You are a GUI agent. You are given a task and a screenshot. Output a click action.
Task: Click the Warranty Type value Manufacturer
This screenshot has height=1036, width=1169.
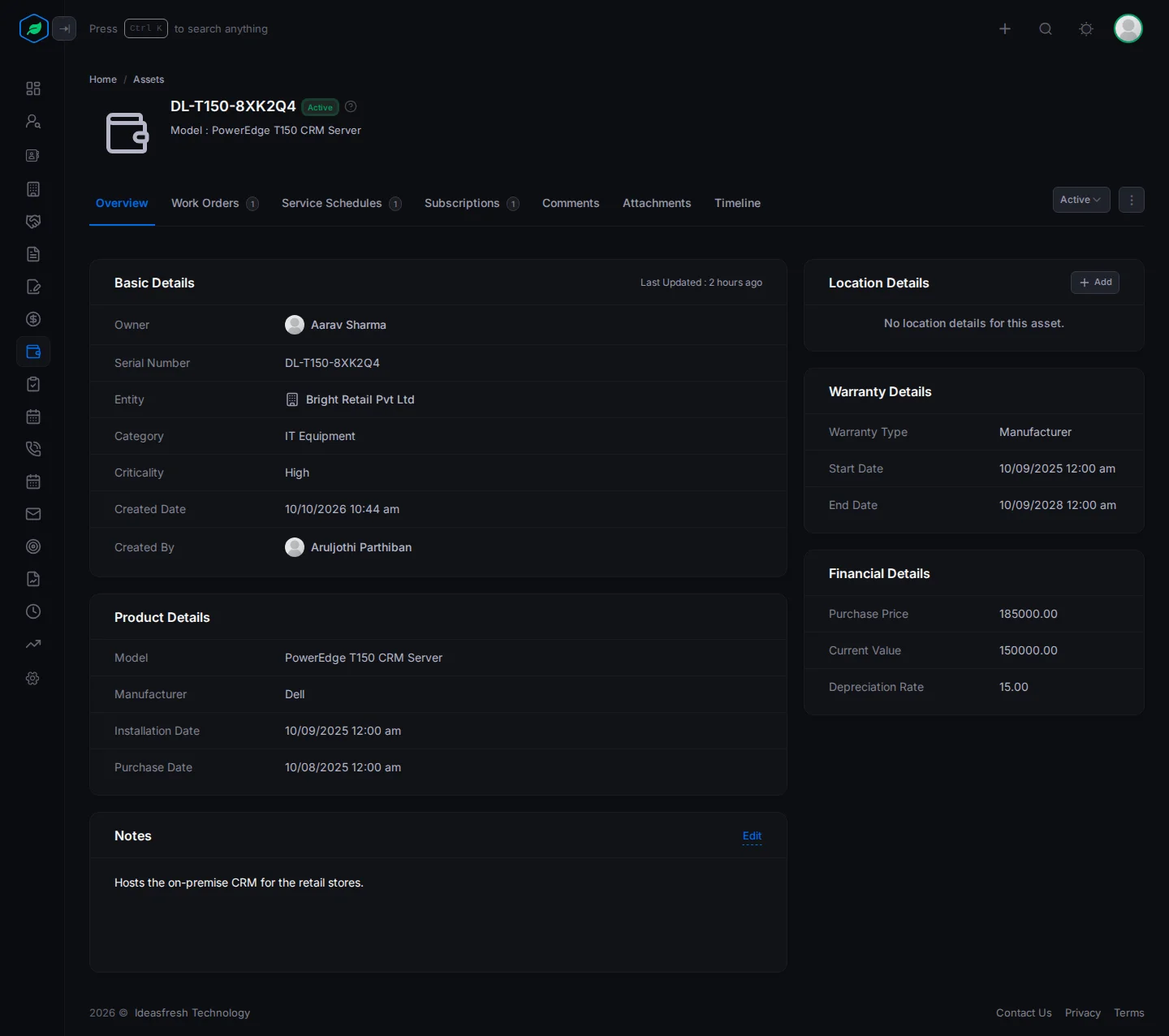tap(1035, 432)
